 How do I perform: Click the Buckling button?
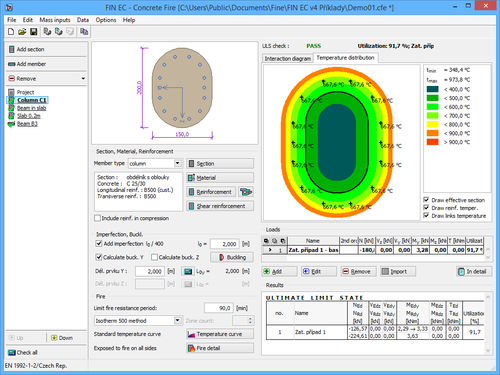(232, 257)
